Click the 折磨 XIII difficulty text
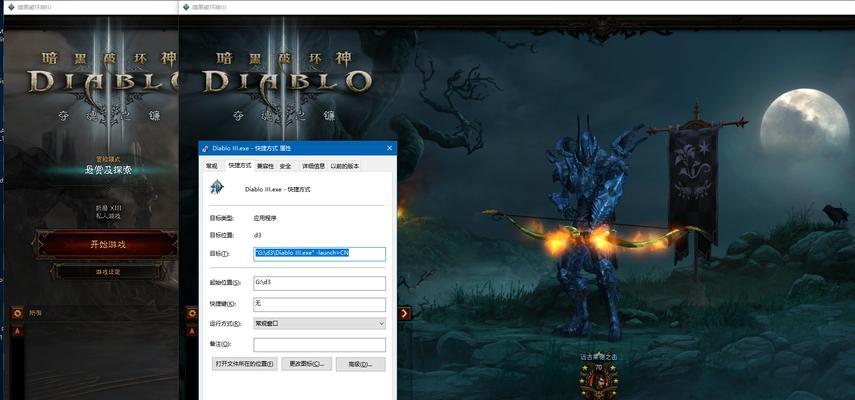The image size is (855, 400). (x=109, y=208)
